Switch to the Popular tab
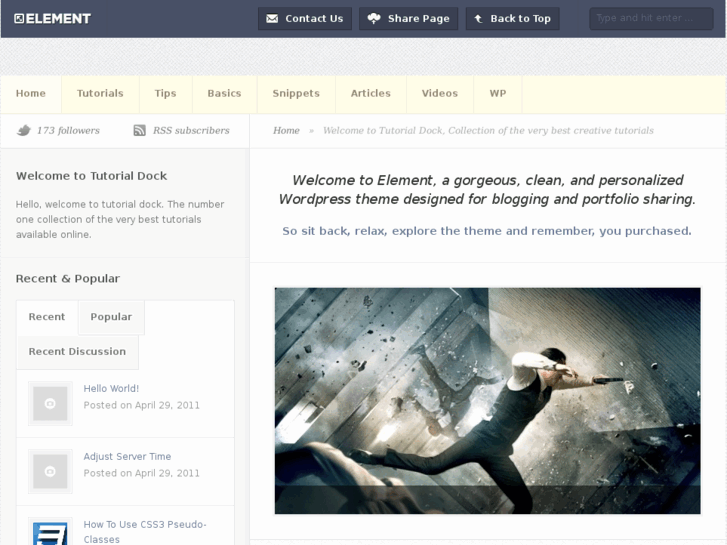 [x=111, y=317]
